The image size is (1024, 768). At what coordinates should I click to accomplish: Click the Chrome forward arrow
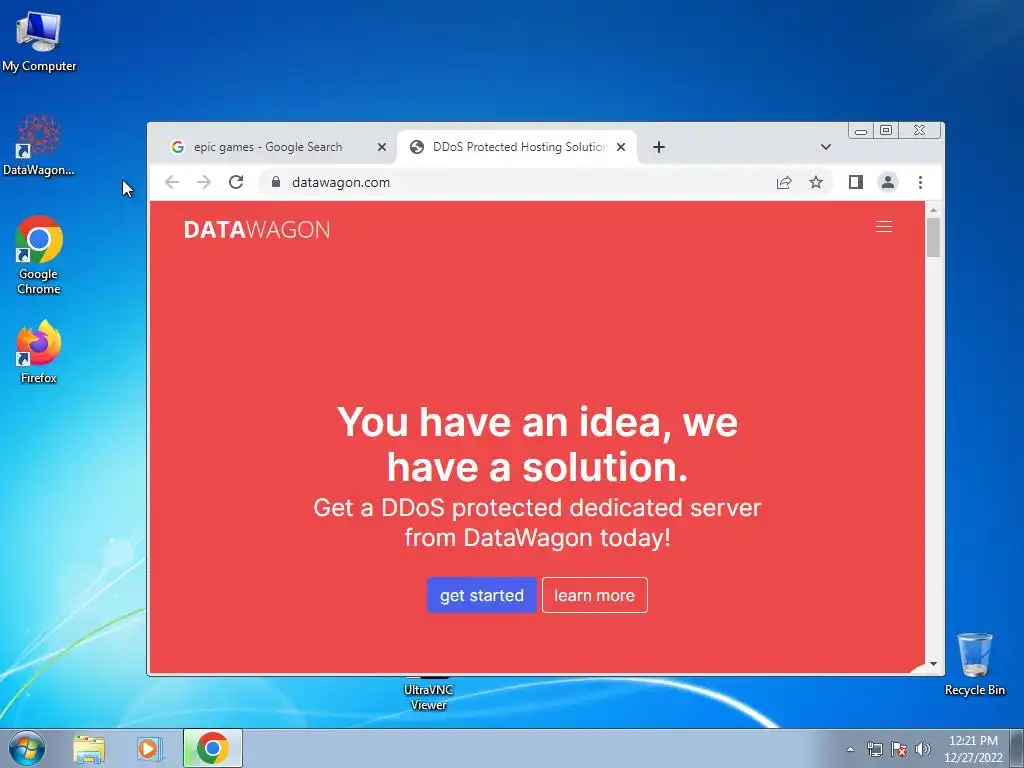(x=204, y=182)
